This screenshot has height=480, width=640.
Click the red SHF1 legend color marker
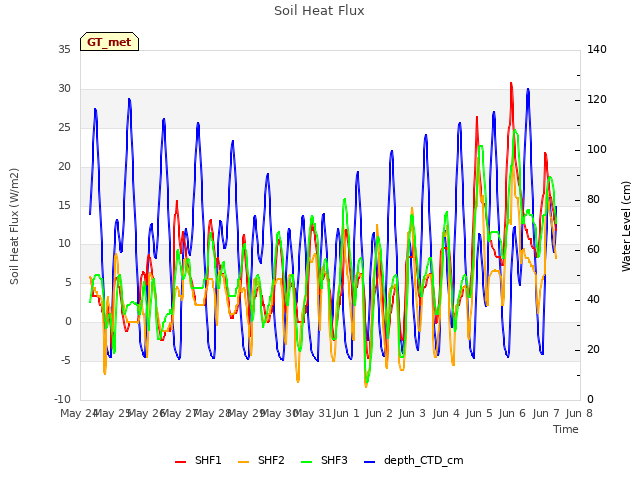(180, 462)
